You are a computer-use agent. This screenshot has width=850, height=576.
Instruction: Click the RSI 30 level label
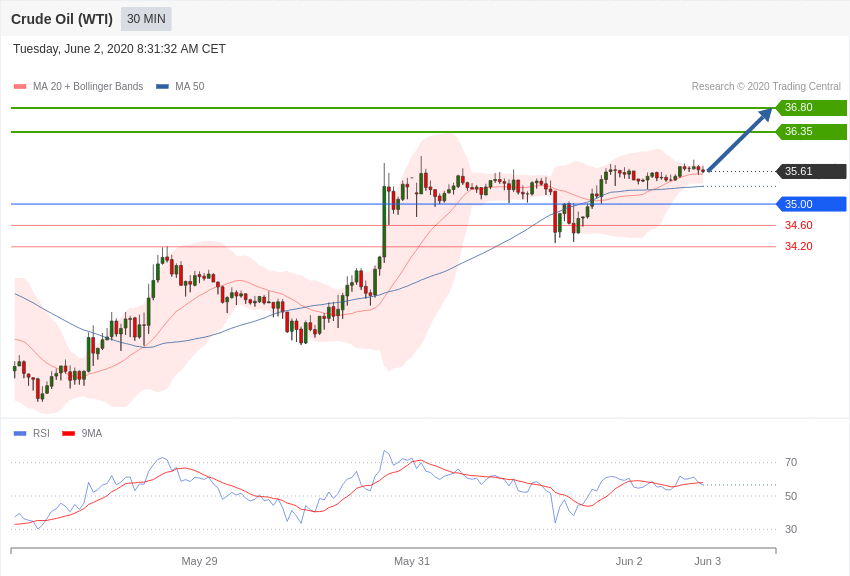[791, 529]
